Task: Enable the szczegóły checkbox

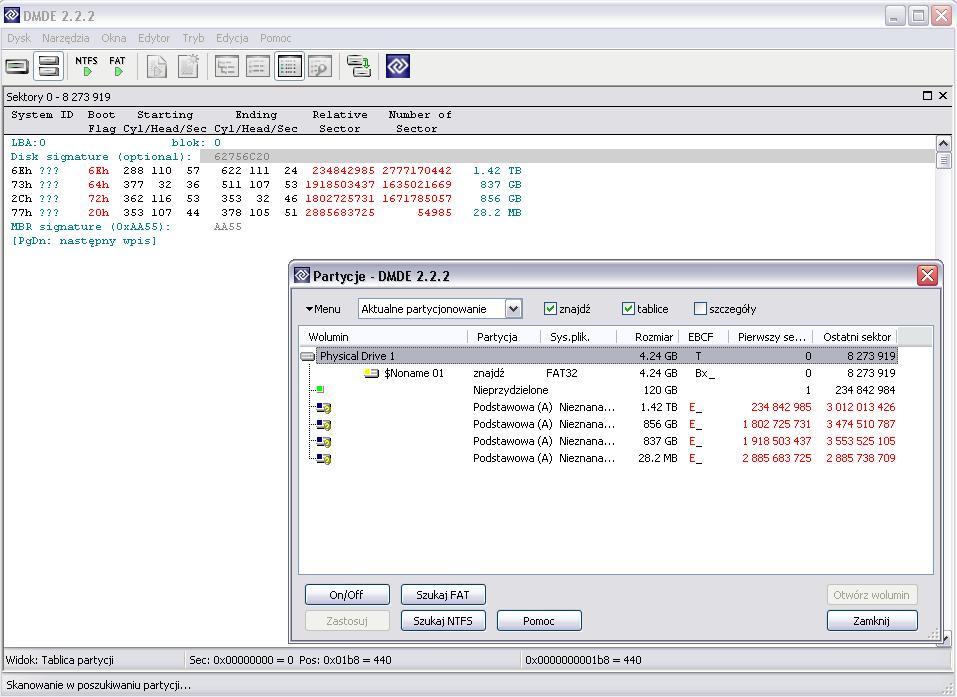Action: [x=699, y=308]
